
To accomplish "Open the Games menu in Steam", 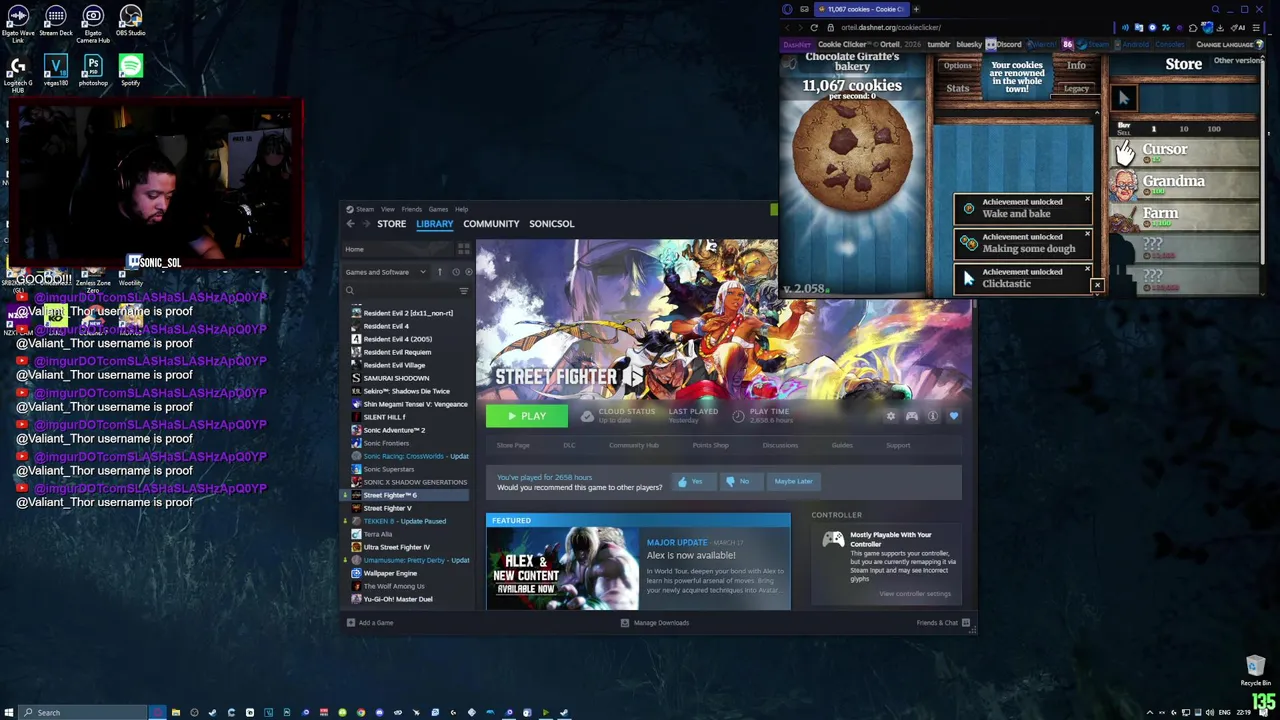I will (x=438, y=209).
